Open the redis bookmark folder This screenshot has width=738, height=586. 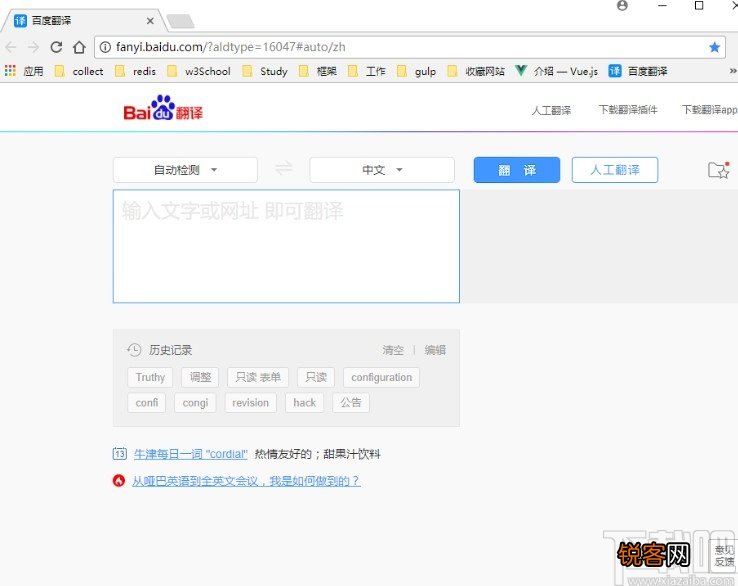135,71
